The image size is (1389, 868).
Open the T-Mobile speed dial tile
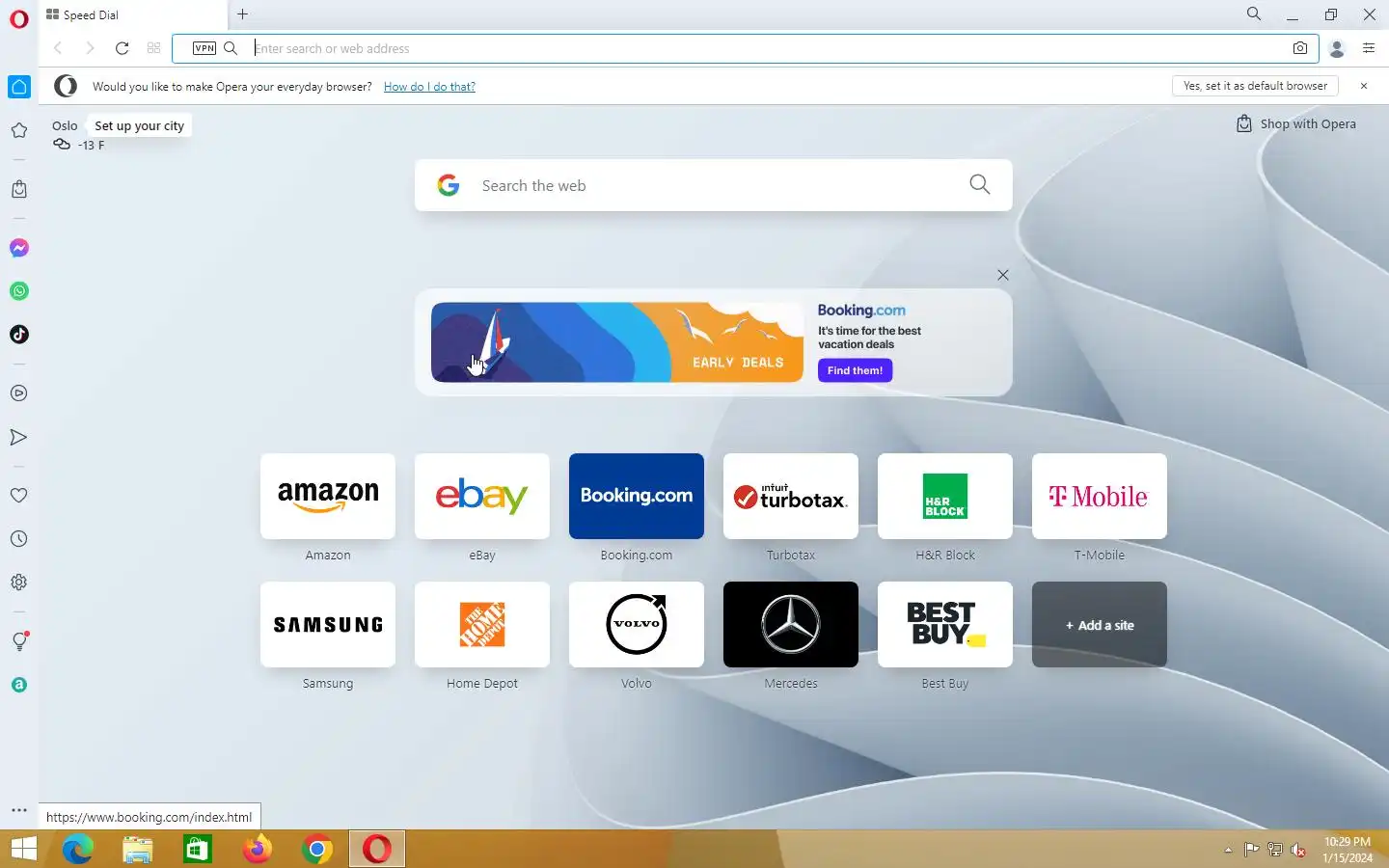(1100, 496)
